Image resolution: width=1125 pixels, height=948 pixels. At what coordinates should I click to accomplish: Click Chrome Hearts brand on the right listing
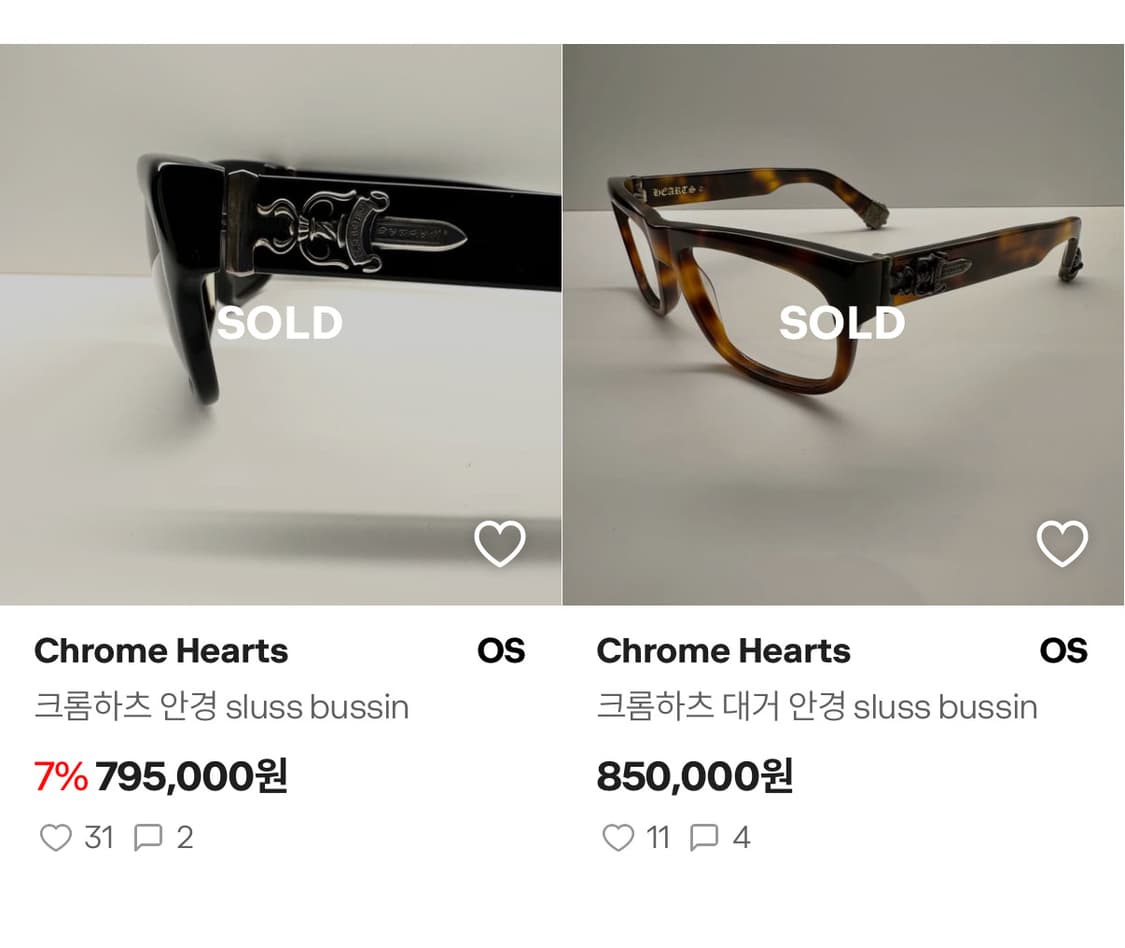723,651
